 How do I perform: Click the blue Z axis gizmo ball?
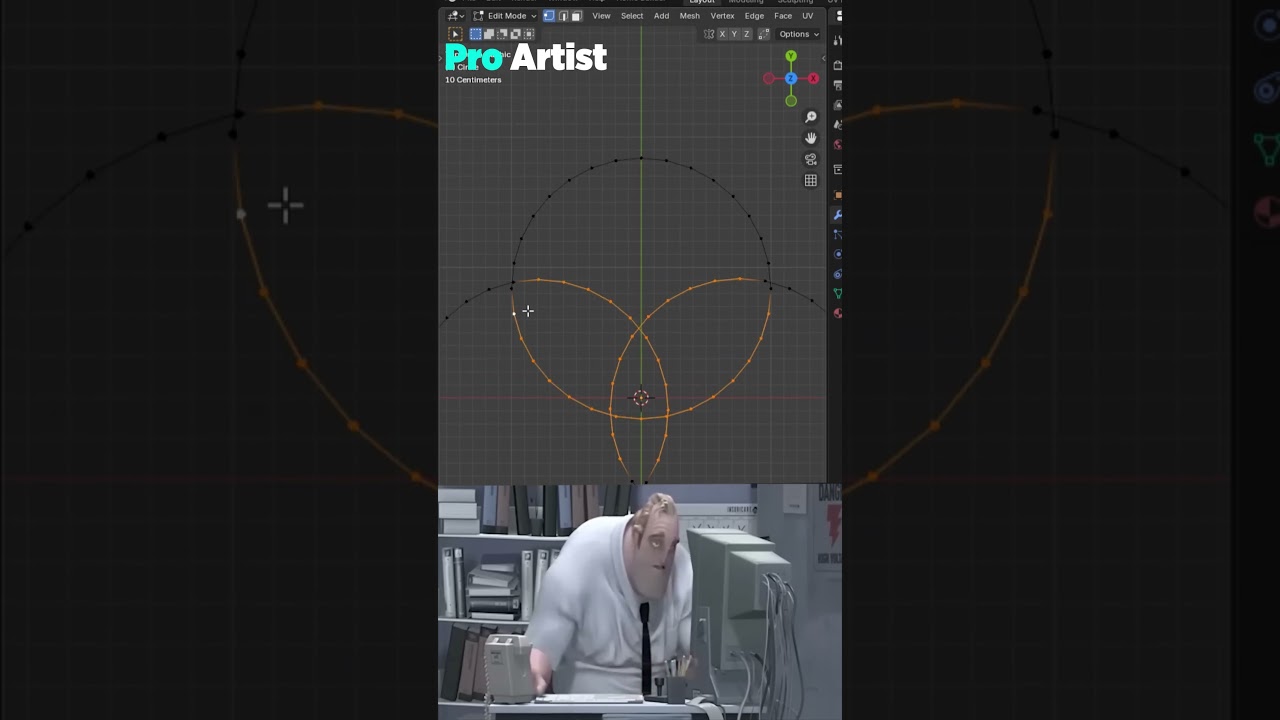[x=790, y=78]
